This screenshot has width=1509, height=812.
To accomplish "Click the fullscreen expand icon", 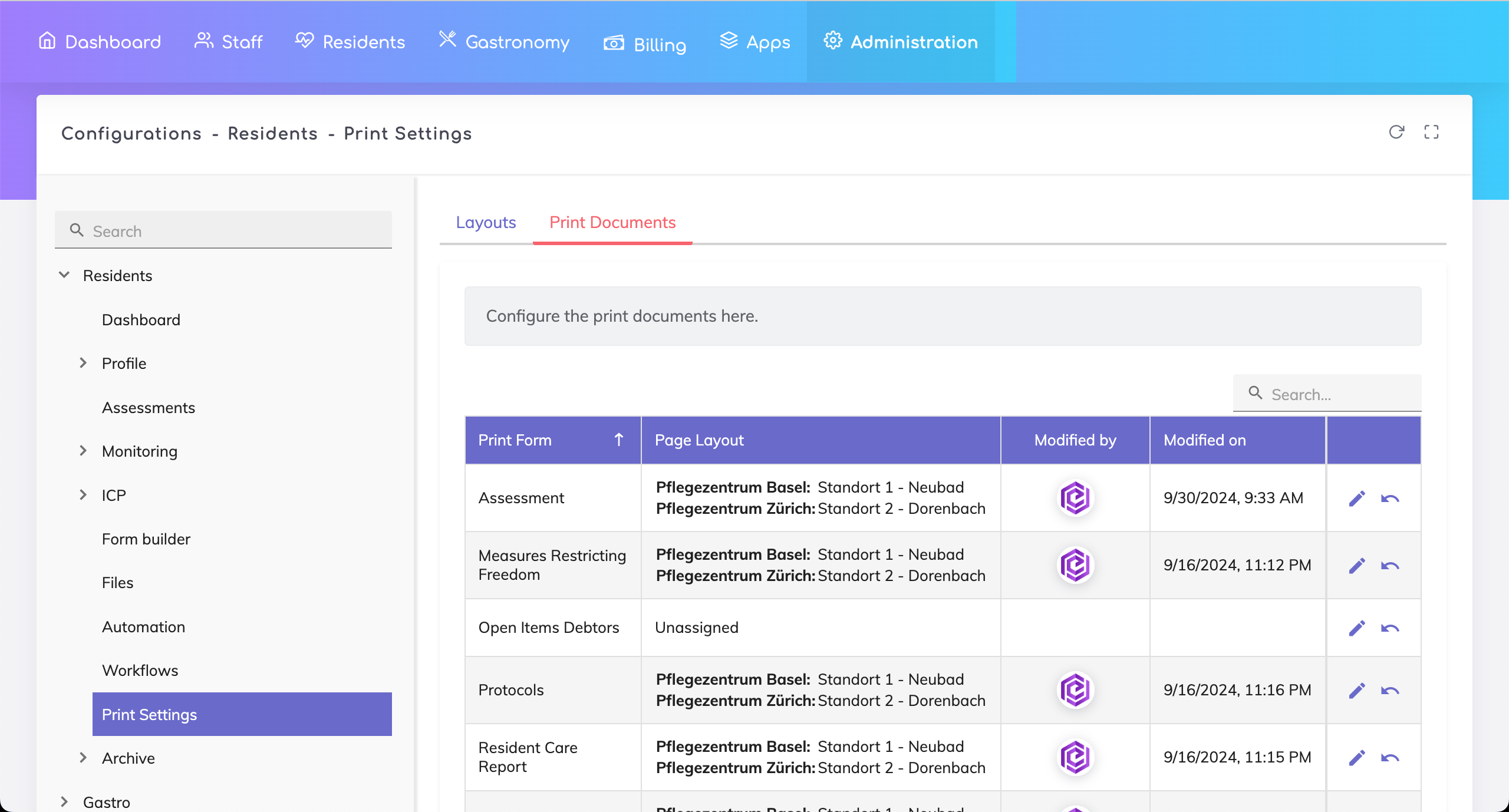I will click(x=1431, y=132).
